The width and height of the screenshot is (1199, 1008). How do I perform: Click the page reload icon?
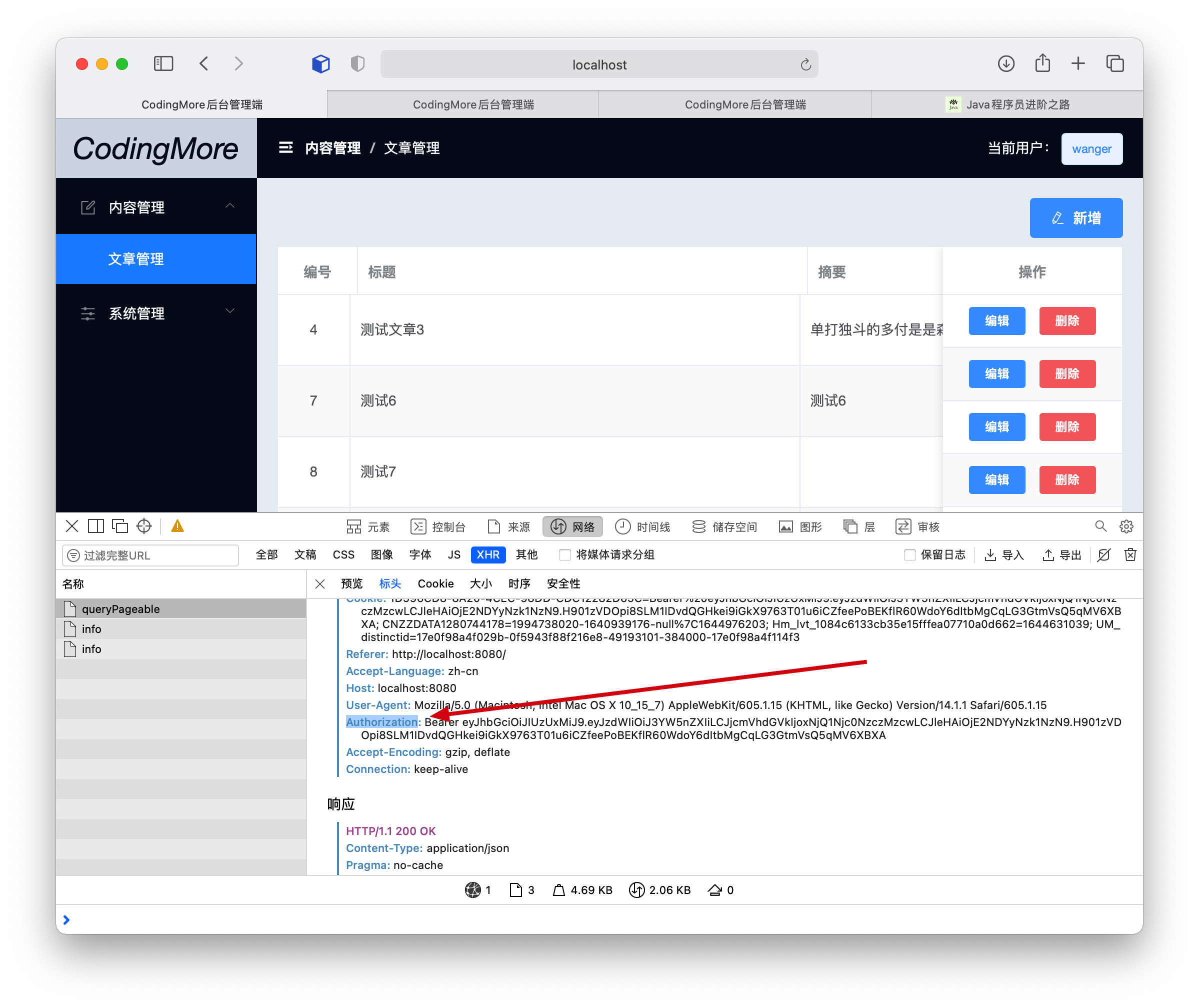click(805, 64)
